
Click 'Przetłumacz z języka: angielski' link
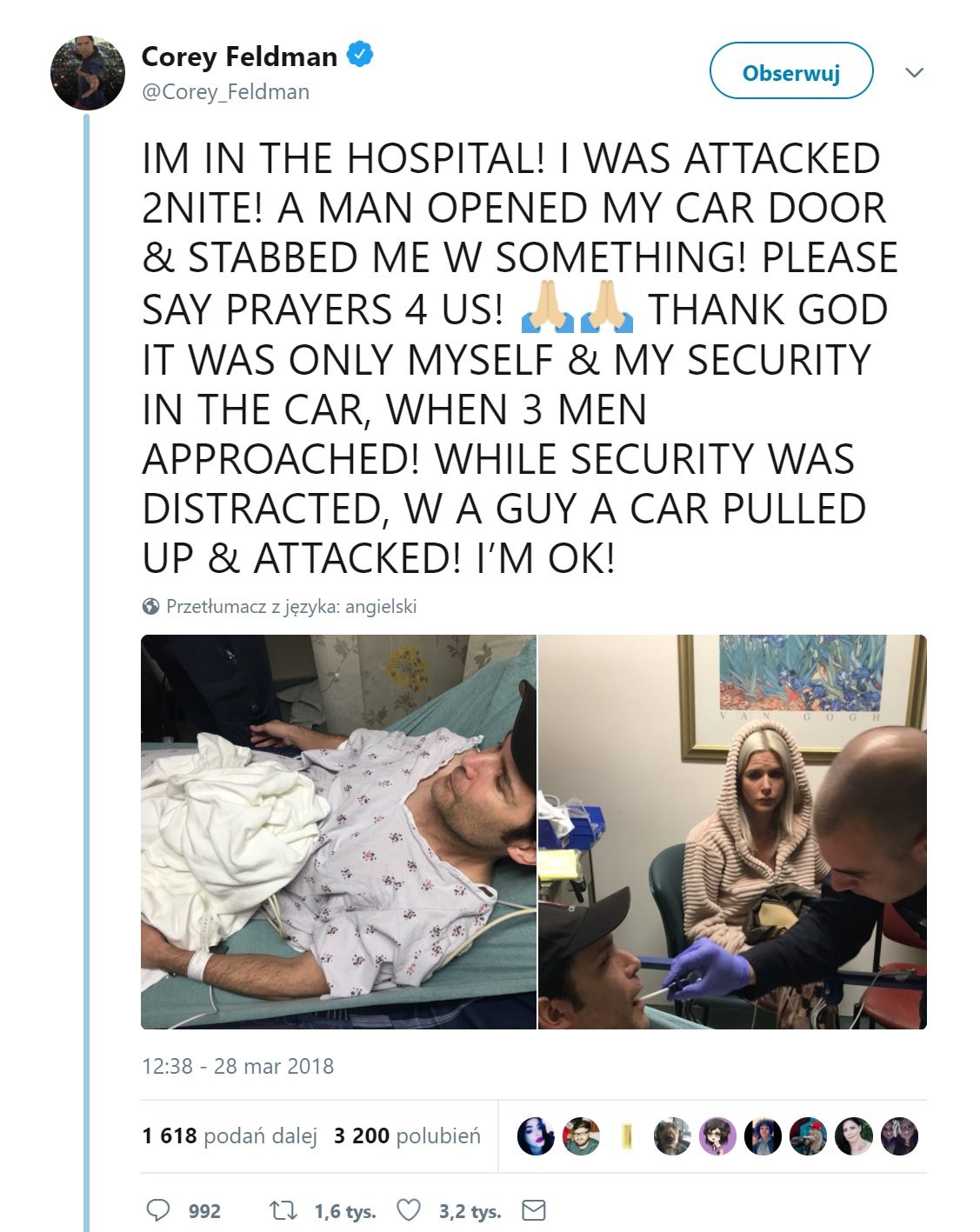point(291,607)
